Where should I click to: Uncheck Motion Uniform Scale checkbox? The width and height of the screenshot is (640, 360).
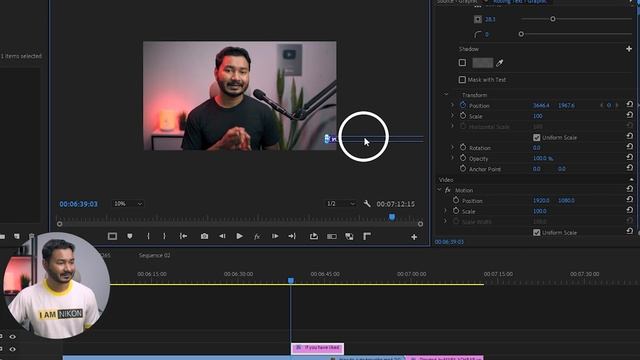[x=536, y=233]
